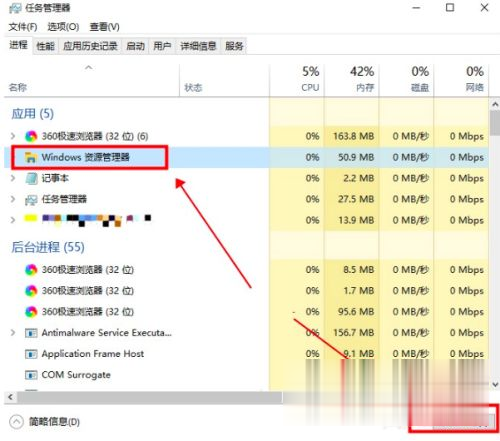Viewport: 500px width, 441px height.
Task: Click icon of 360 process using 95.6 MB
Action: 31,312
